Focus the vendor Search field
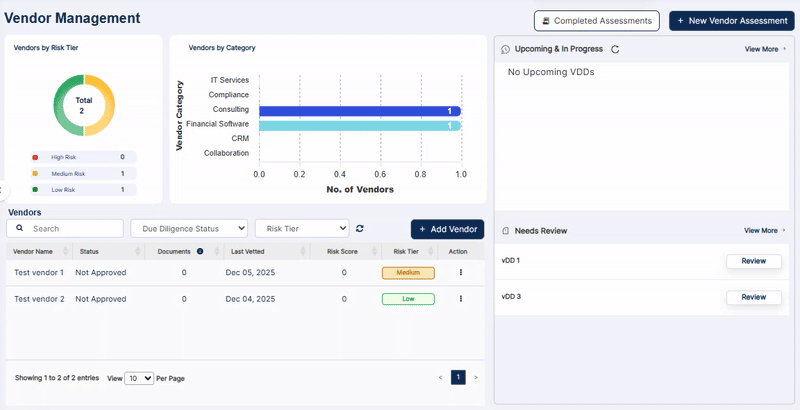800x410 pixels. coord(65,228)
